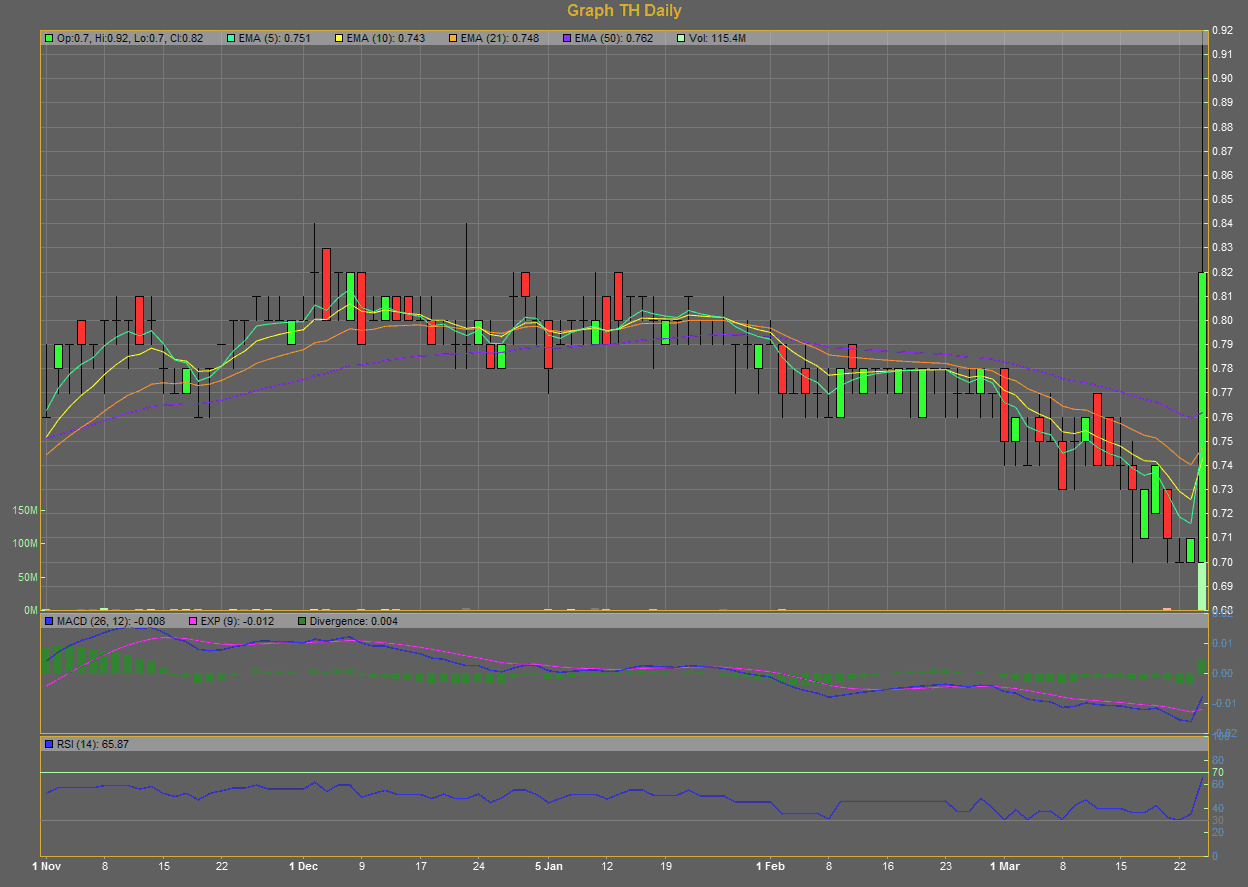Click the 1 Mar date axis label
This screenshot has height=887, width=1248.
point(1005,866)
